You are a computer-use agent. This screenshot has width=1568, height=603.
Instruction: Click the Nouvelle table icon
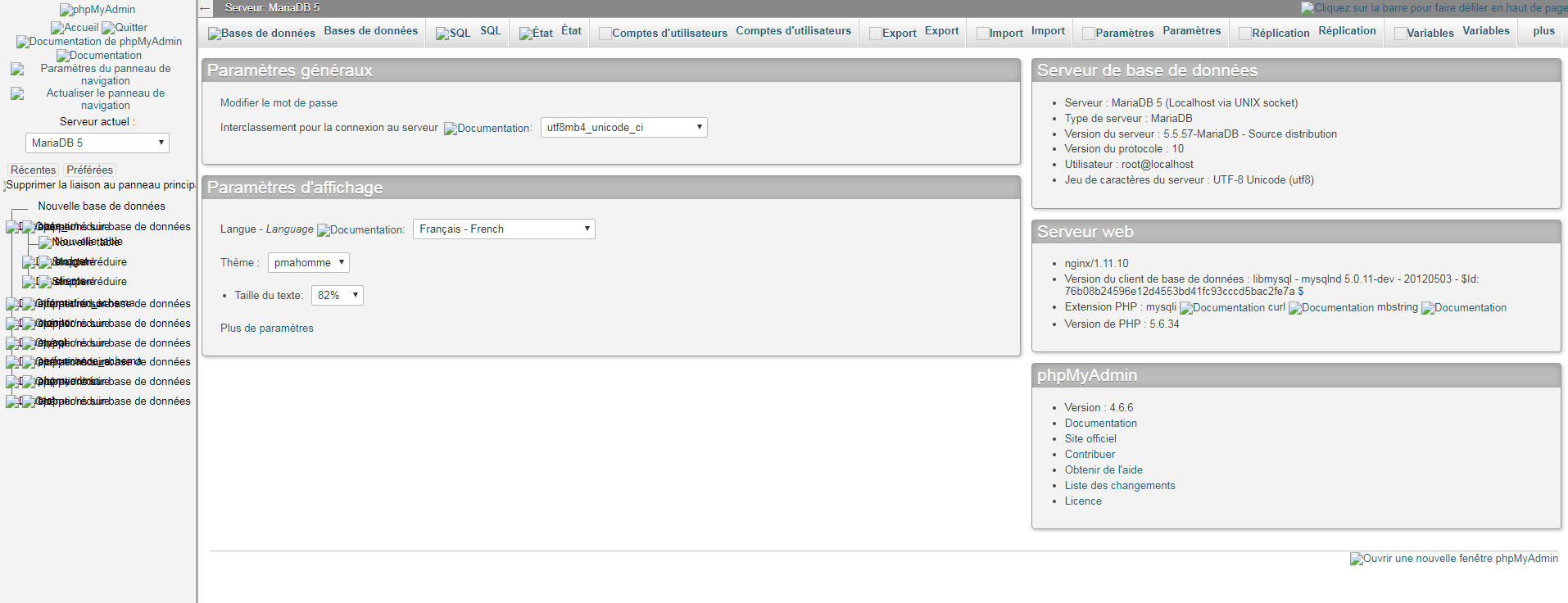[x=45, y=243]
